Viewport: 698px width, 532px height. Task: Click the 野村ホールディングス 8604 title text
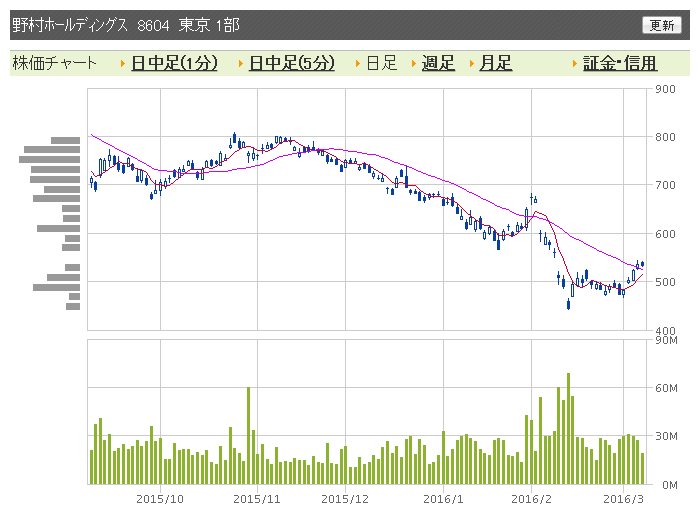click(x=91, y=25)
